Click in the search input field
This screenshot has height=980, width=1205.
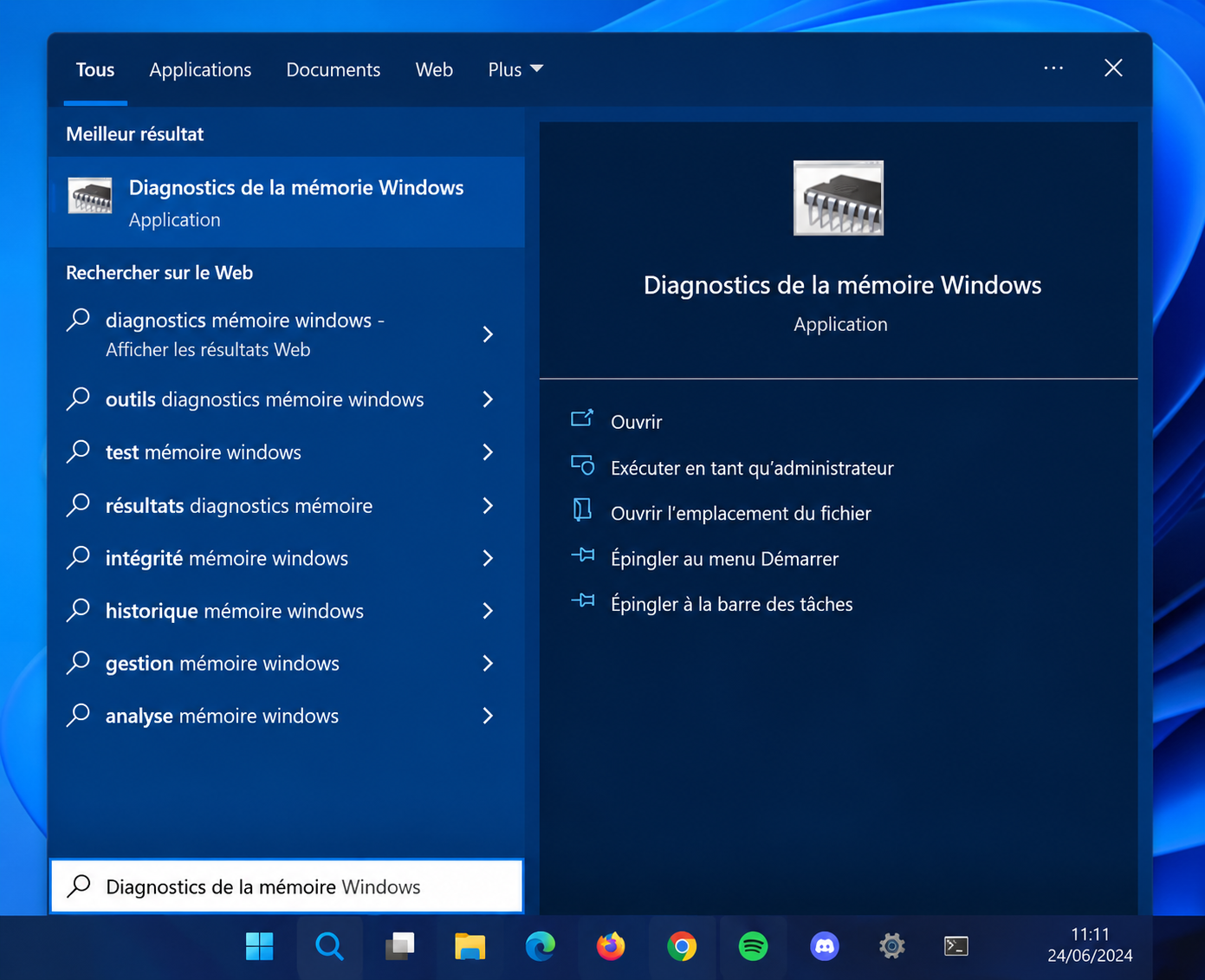(x=287, y=886)
